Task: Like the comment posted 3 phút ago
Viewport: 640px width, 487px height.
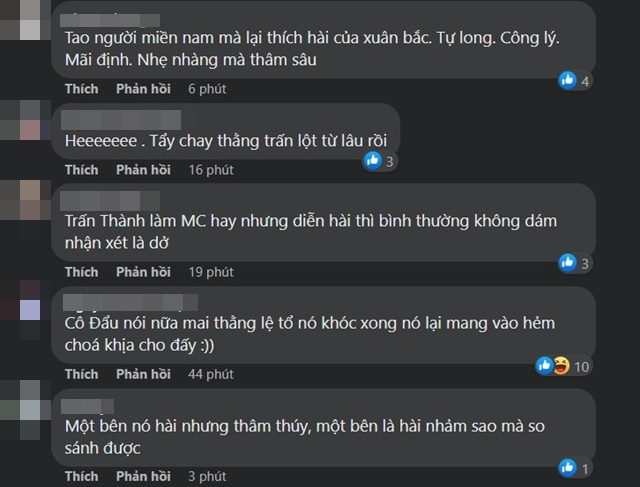Action: click(82, 476)
